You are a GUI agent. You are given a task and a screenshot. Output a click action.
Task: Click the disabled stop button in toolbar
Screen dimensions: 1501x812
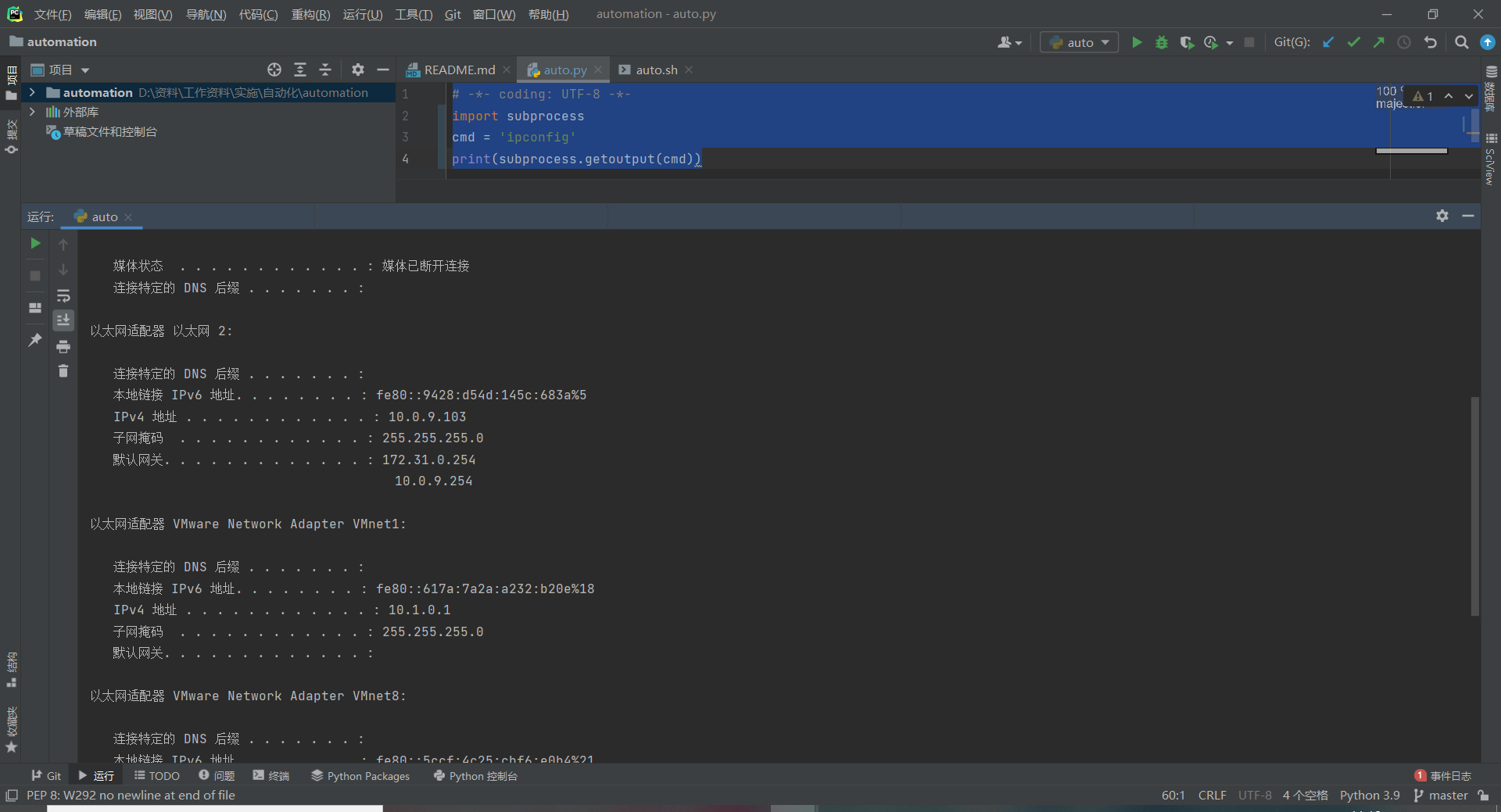(x=1249, y=42)
